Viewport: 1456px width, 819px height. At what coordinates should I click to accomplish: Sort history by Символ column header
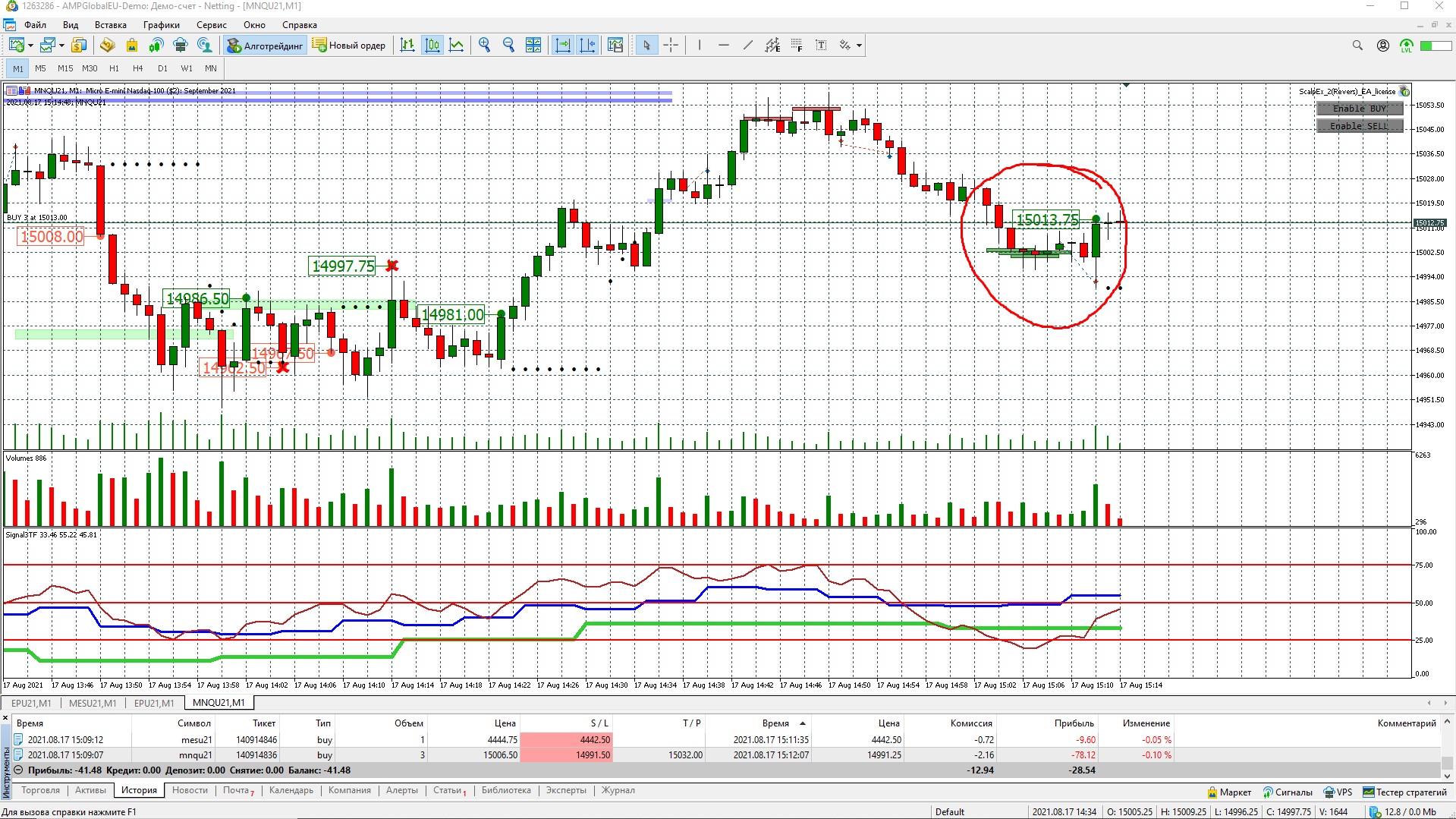point(193,723)
